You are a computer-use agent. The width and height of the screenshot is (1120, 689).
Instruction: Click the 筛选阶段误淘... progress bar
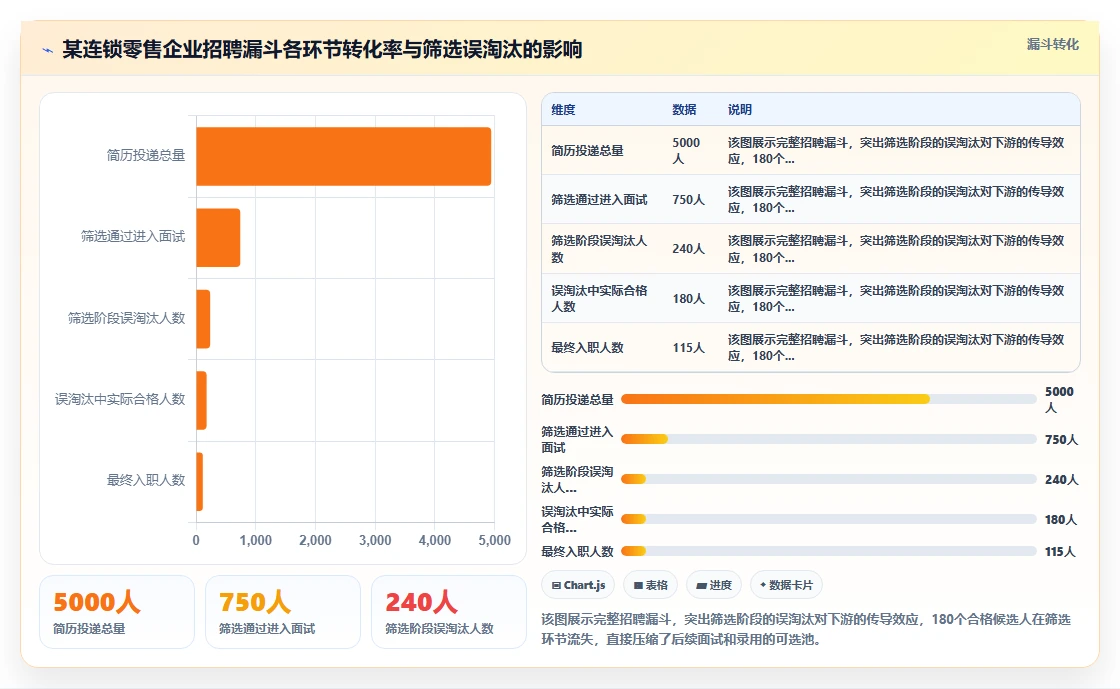tap(829, 479)
